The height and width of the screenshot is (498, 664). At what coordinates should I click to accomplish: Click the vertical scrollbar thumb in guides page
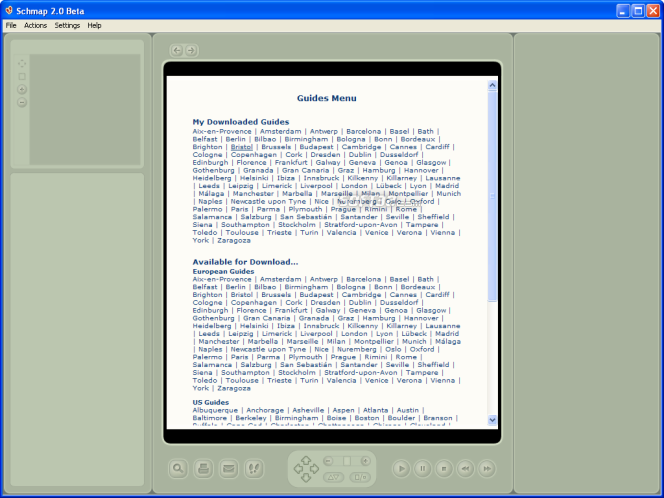(492, 196)
